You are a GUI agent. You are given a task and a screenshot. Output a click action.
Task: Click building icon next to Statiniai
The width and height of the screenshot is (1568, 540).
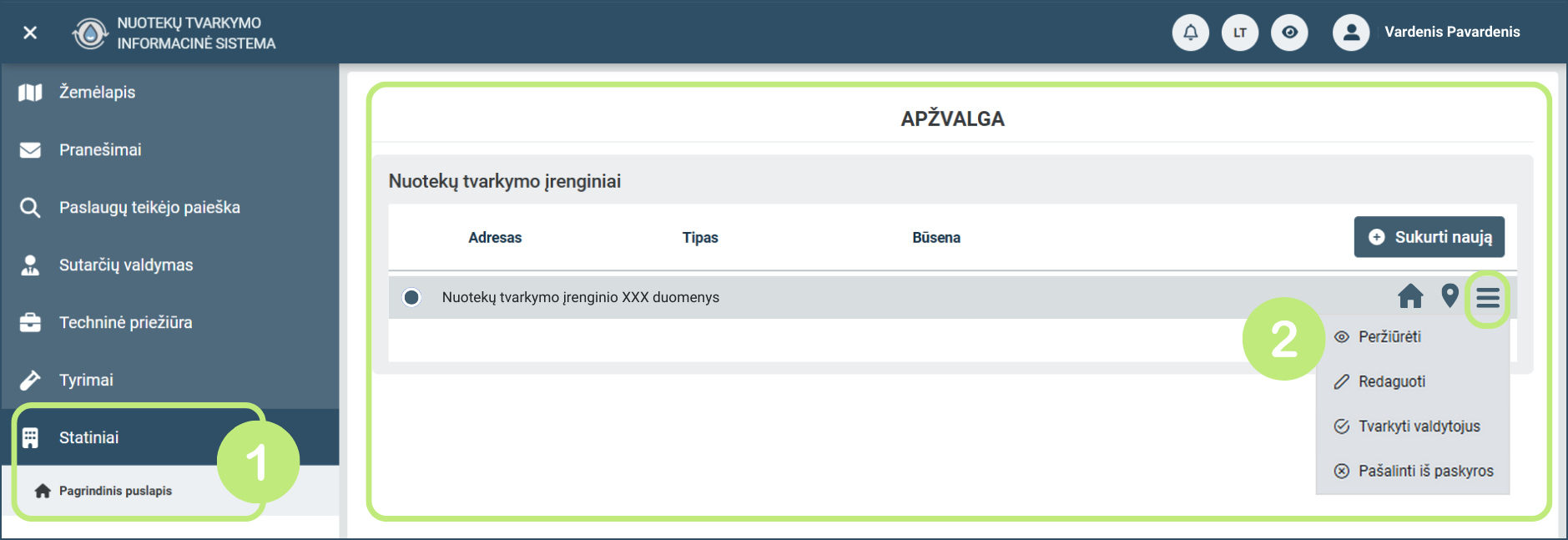(x=30, y=437)
